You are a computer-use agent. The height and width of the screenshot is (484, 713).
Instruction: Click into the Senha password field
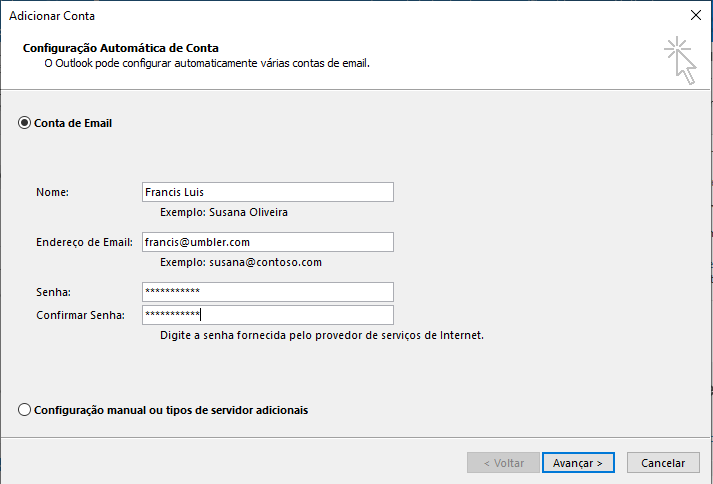(x=268, y=292)
